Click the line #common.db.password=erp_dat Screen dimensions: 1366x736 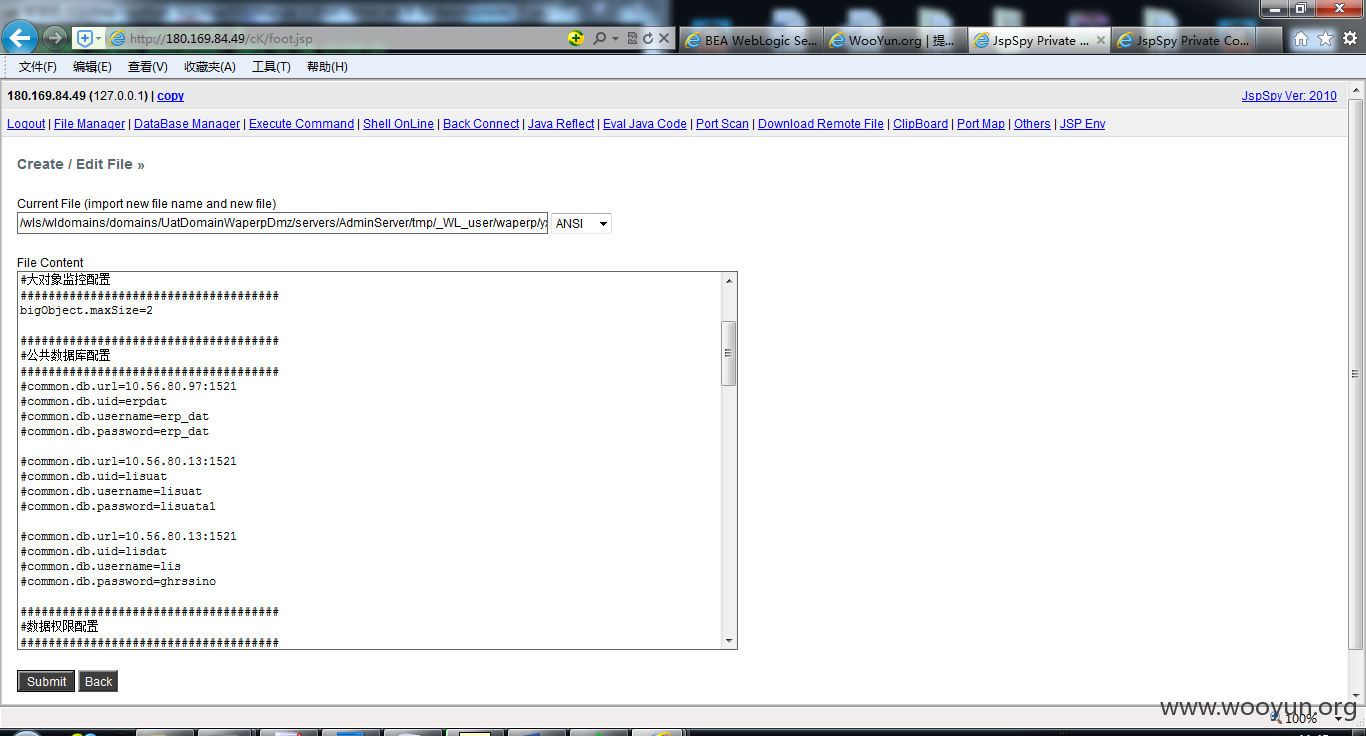(114, 431)
